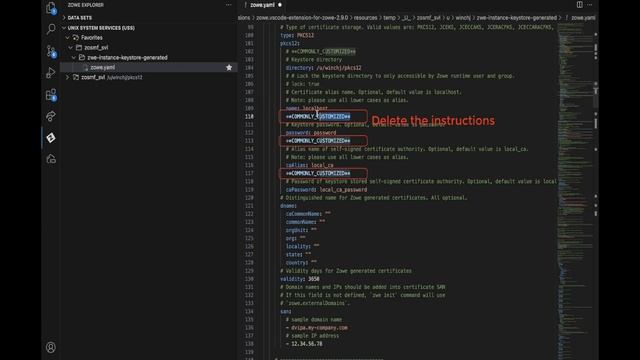
Task: Collapse the UNIX SYSTEM SERVICES (USS) section
Action: [x=64, y=28]
